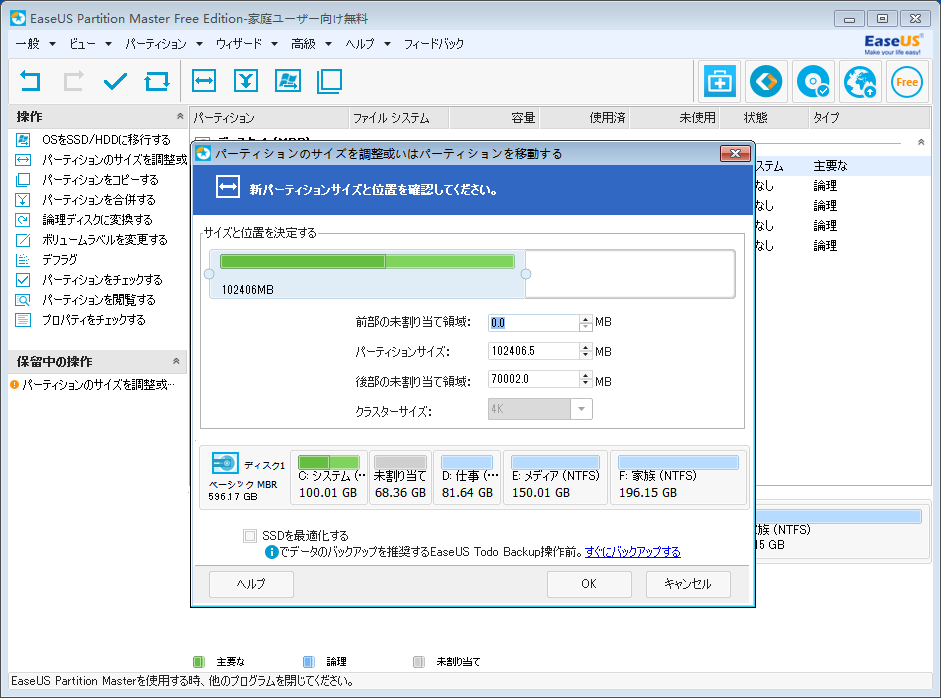Sort by タイプ column header
The width and height of the screenshot is (941, 698).
(870, 118)
